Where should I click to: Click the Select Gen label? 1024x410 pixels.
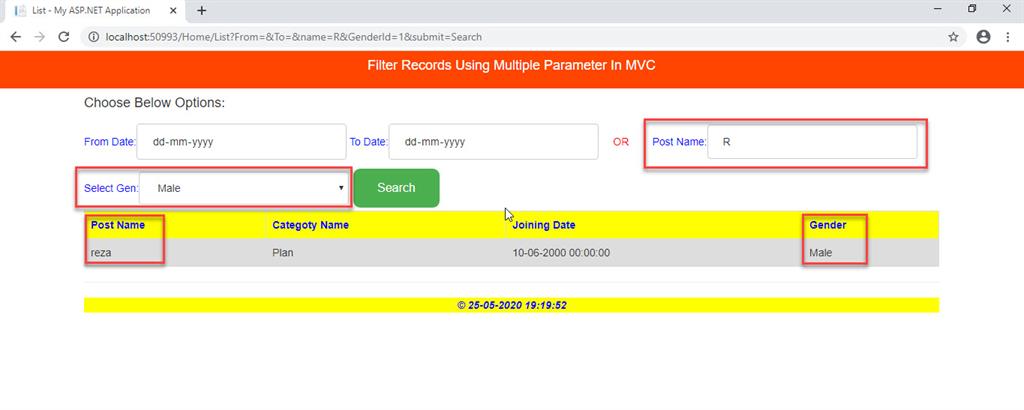pos(111,188)
